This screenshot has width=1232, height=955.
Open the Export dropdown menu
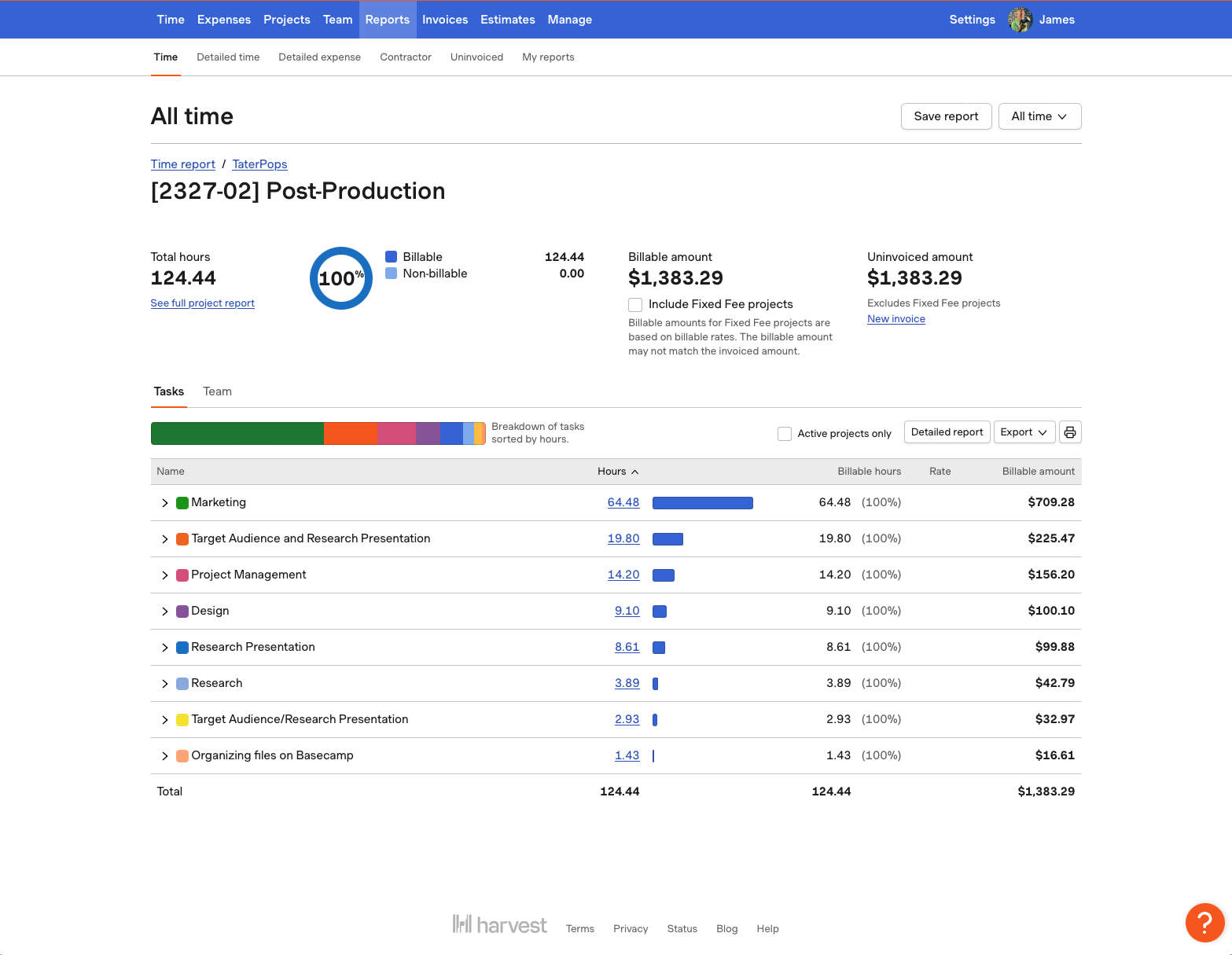point(1024,432)
